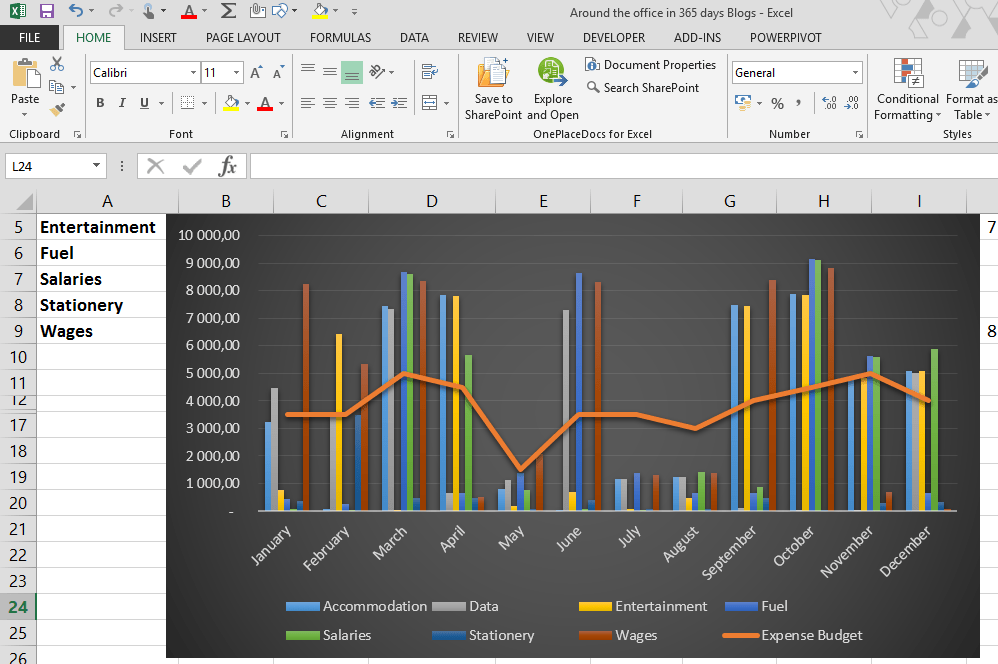Viewport: 998px width, 664px height.
Task: Click the Undo arrow in quick access toolbar
Action: click(x=76, y=11)
